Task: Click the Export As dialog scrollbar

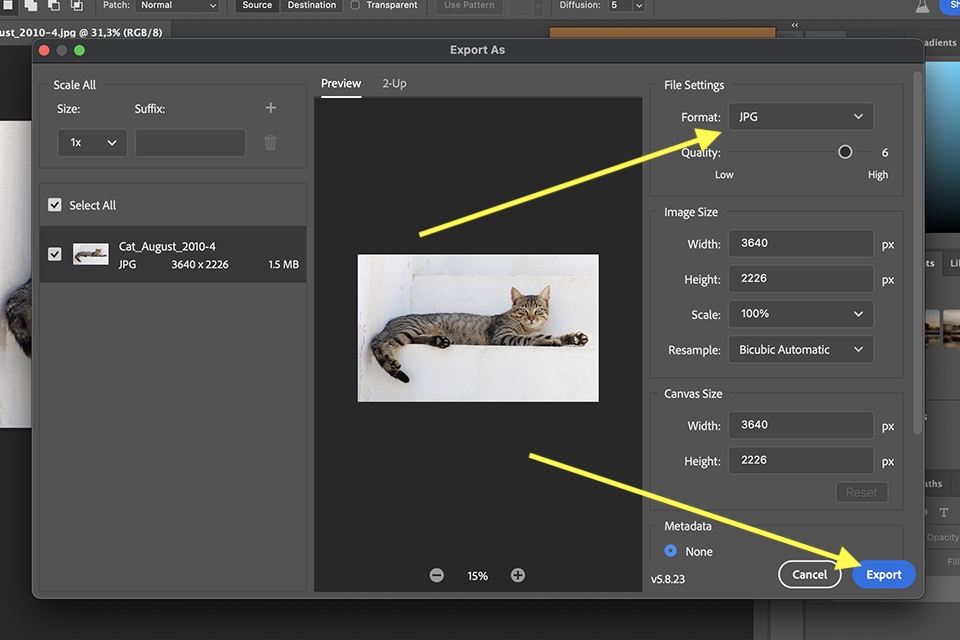Action: tap(917, 254)
